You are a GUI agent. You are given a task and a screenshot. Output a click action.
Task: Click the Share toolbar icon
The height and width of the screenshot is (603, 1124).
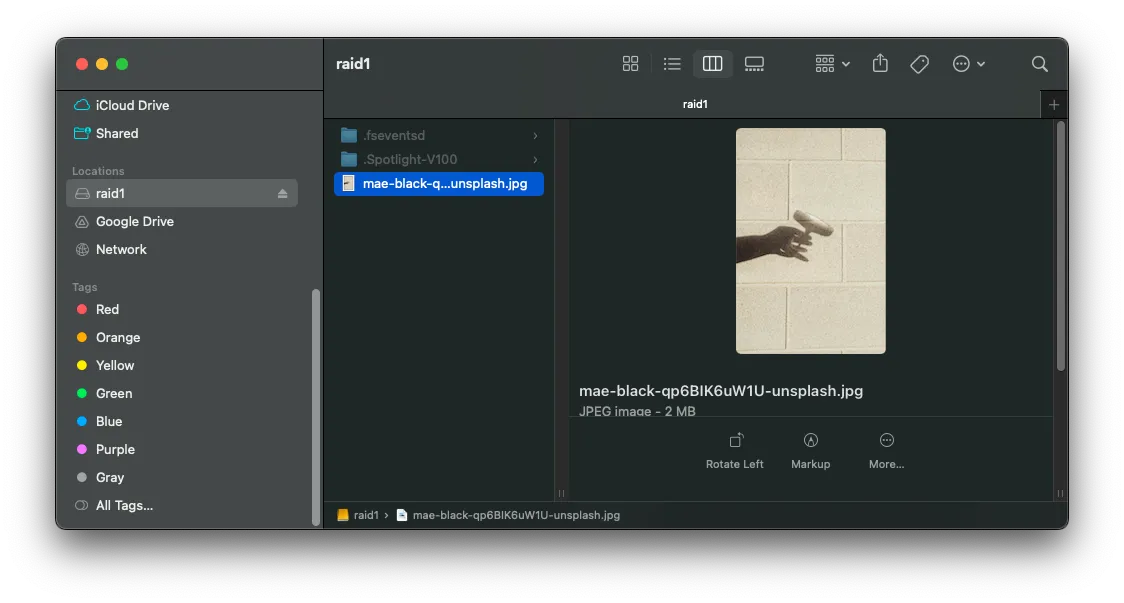pos(880,64)
